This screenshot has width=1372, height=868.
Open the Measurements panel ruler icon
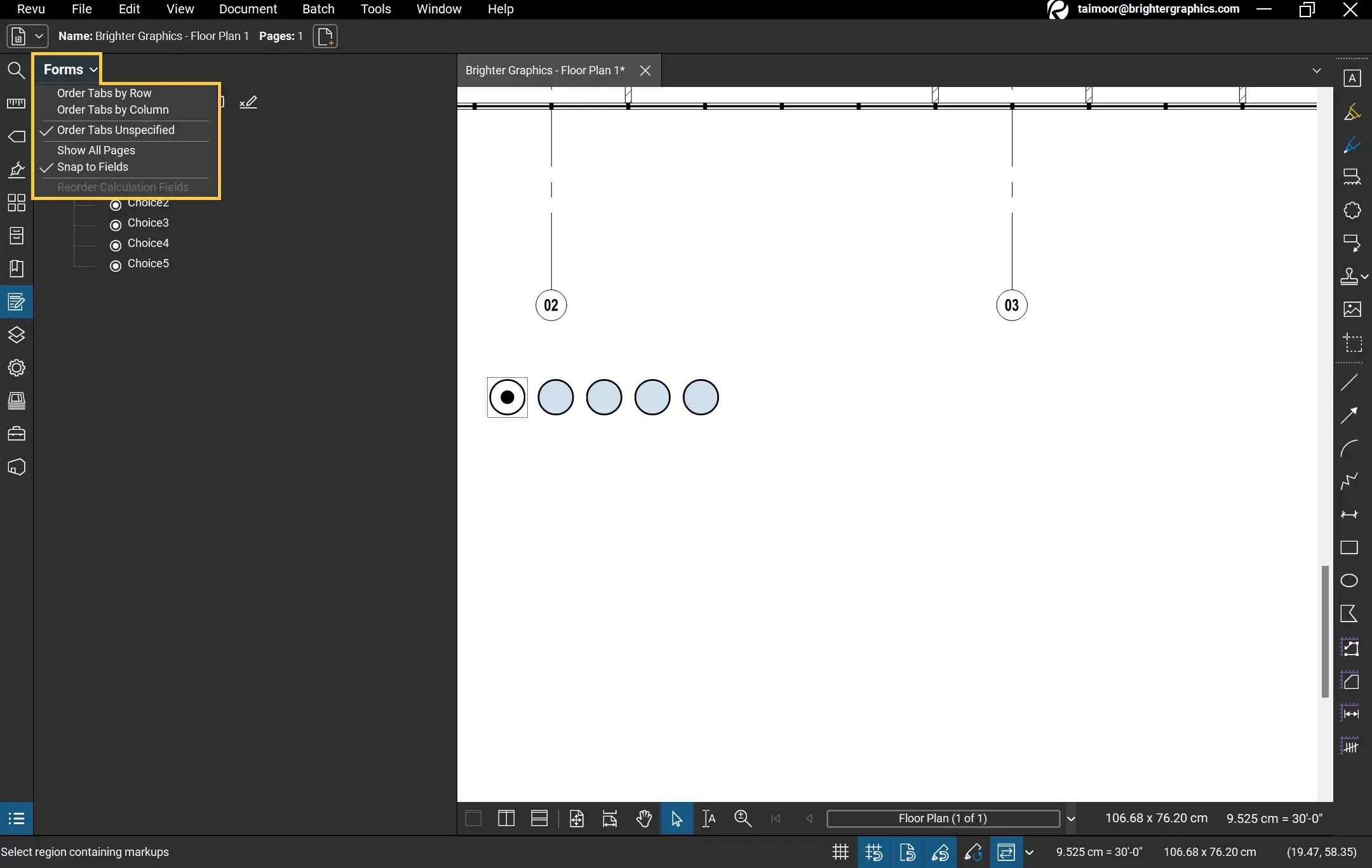tap(17, 103)
